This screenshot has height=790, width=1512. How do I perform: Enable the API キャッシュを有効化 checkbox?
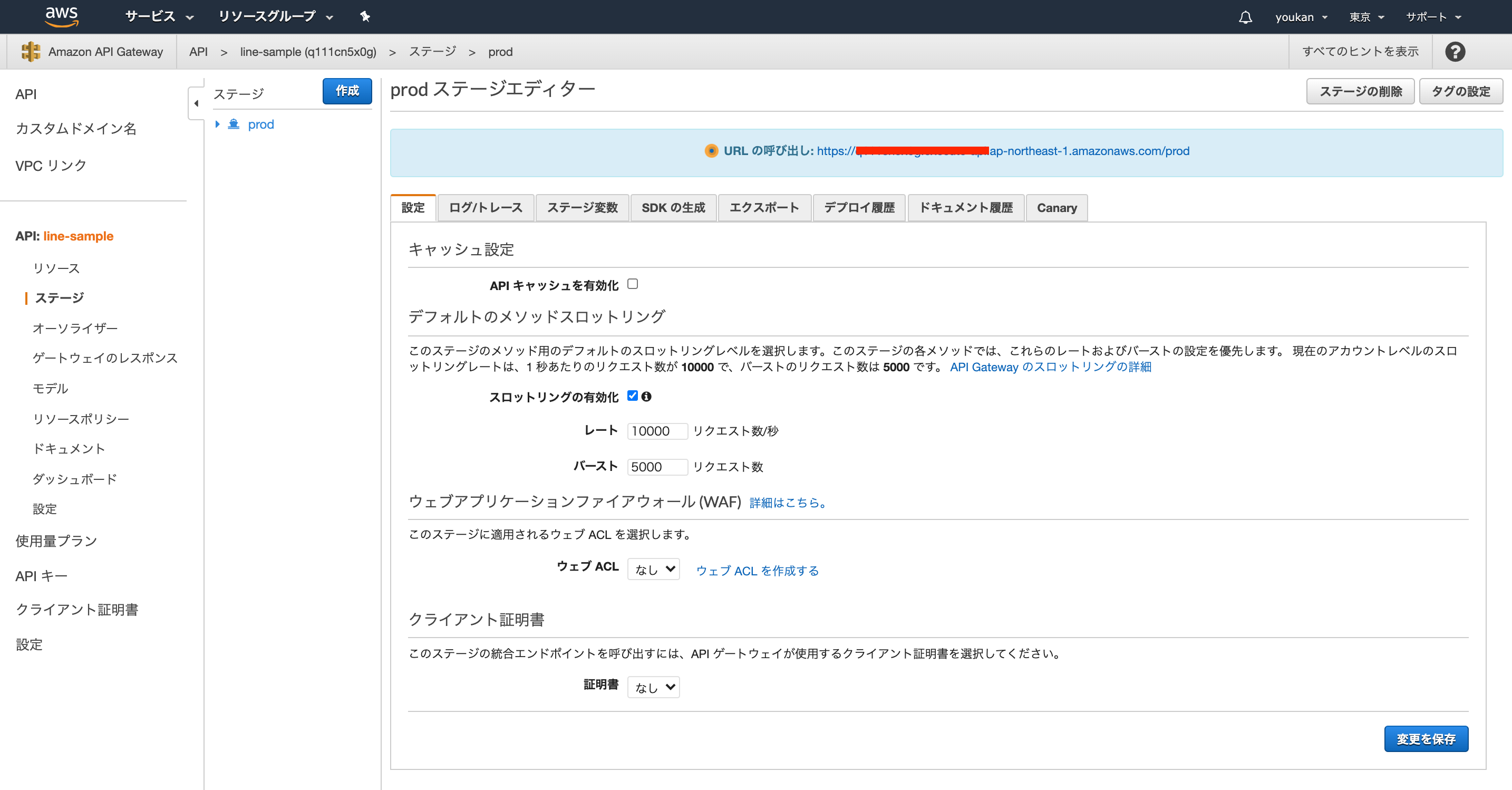pyautogui.click(x=632, y=284)
